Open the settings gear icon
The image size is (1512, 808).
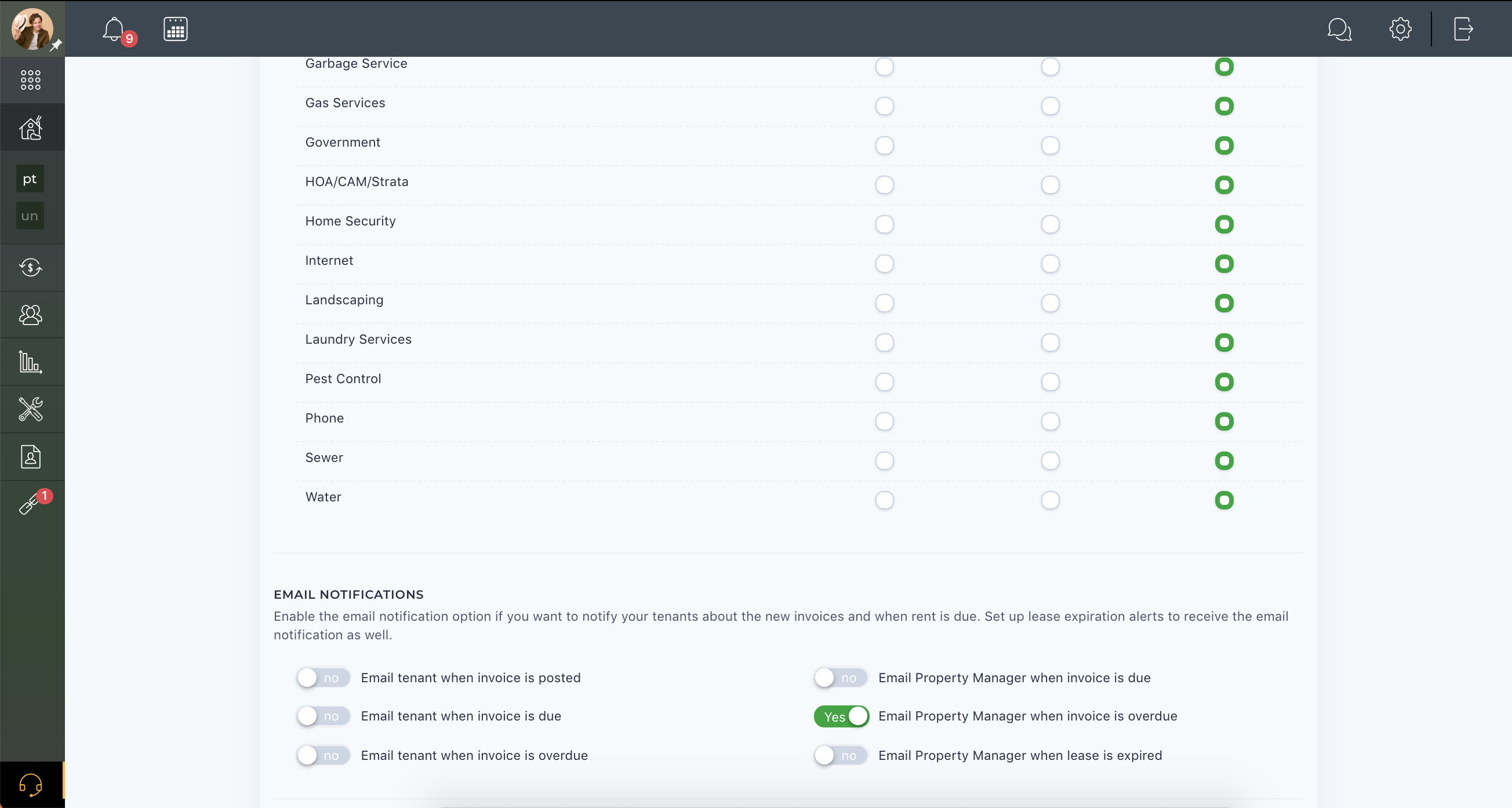tap(1401, 29)
